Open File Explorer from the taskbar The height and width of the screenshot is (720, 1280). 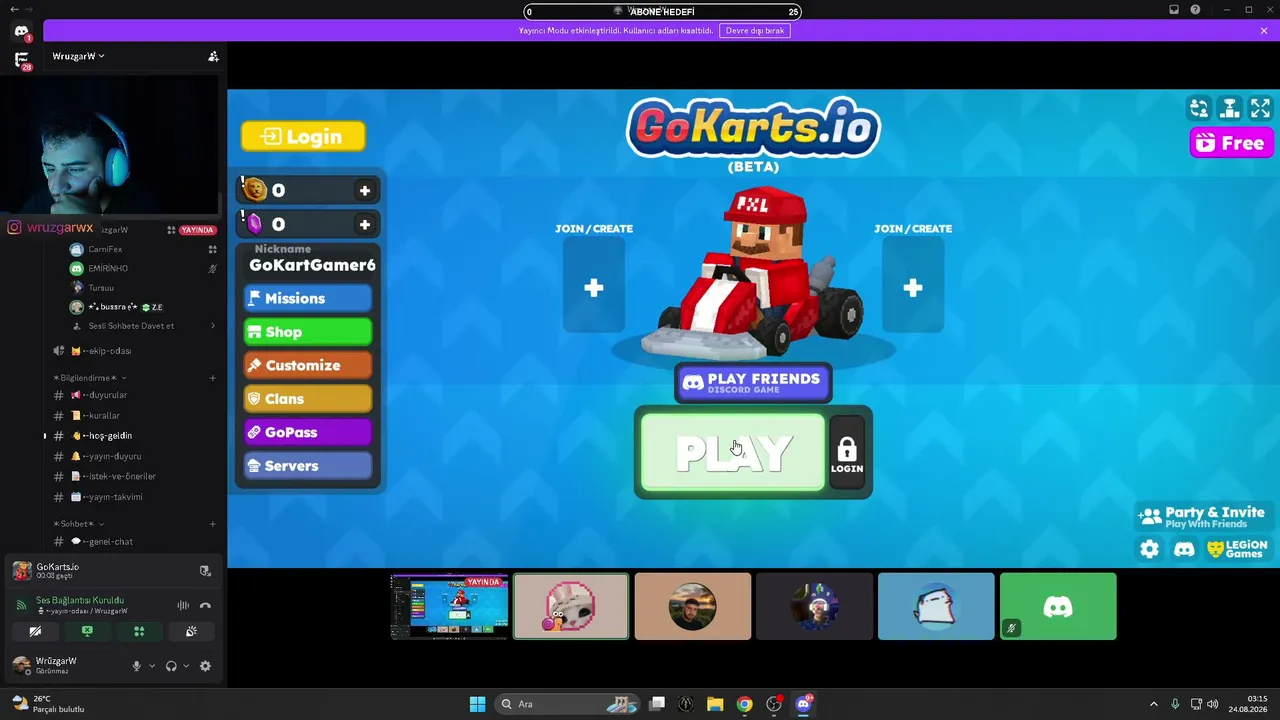pyautogui.click(x=715, y=704)
